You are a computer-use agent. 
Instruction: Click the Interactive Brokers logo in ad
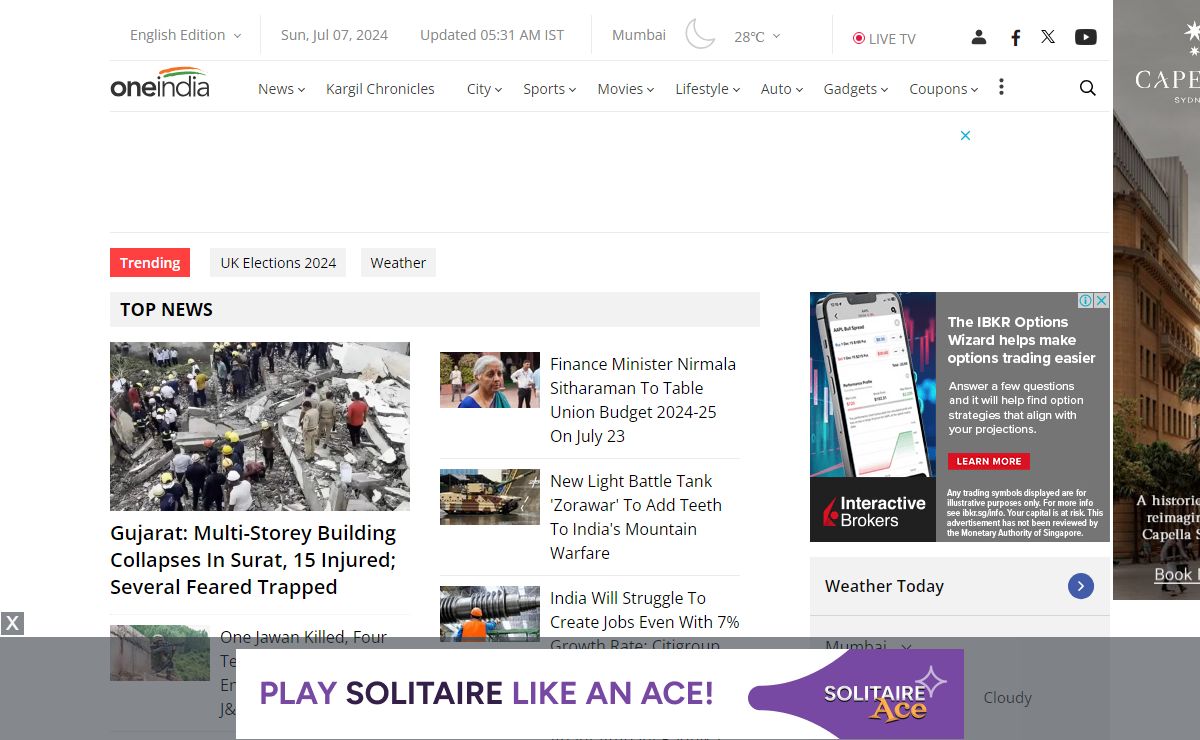tap(875, 511)
